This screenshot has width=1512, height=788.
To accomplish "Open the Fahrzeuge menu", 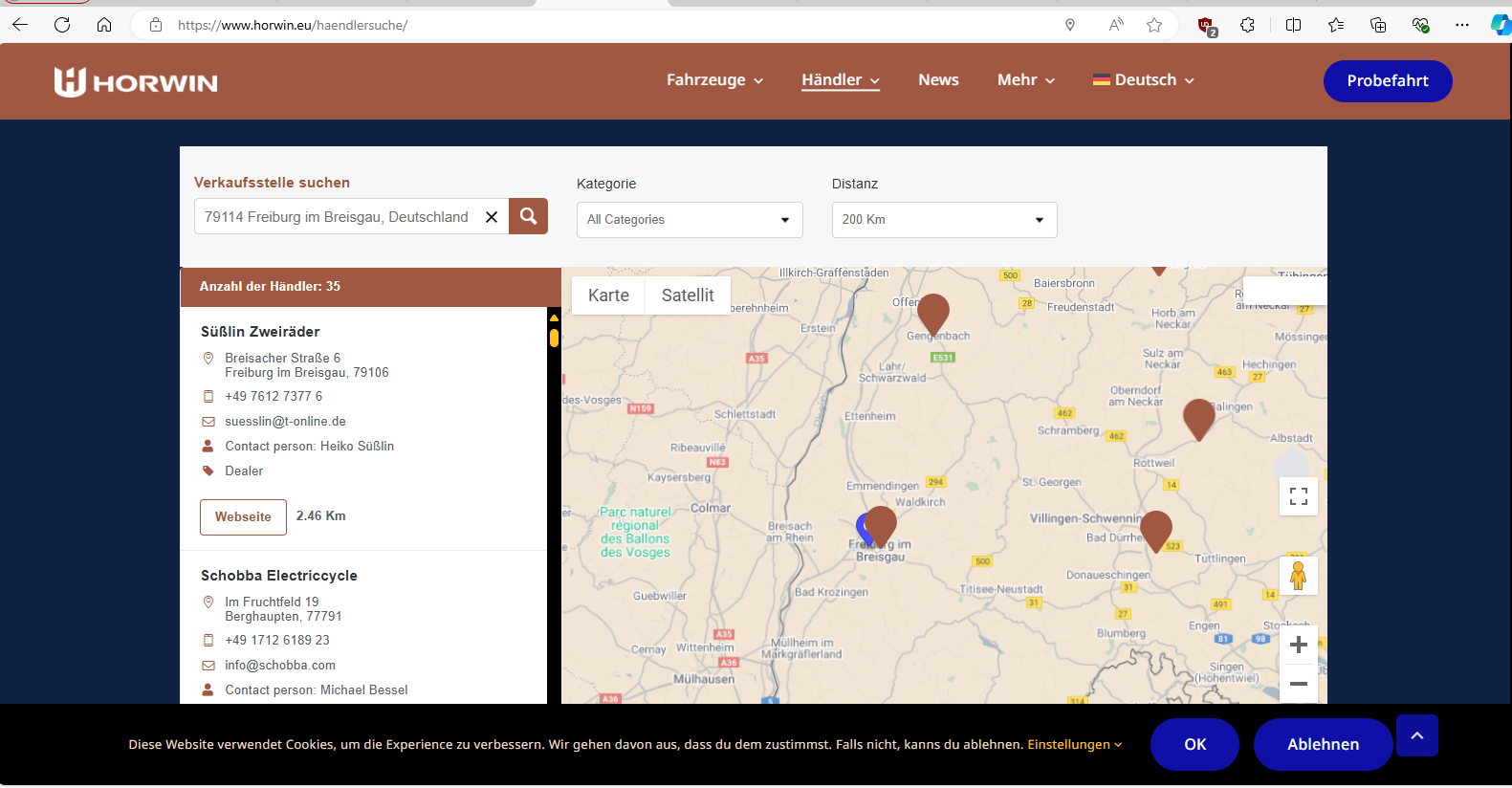I will click(x=714, y=80).
